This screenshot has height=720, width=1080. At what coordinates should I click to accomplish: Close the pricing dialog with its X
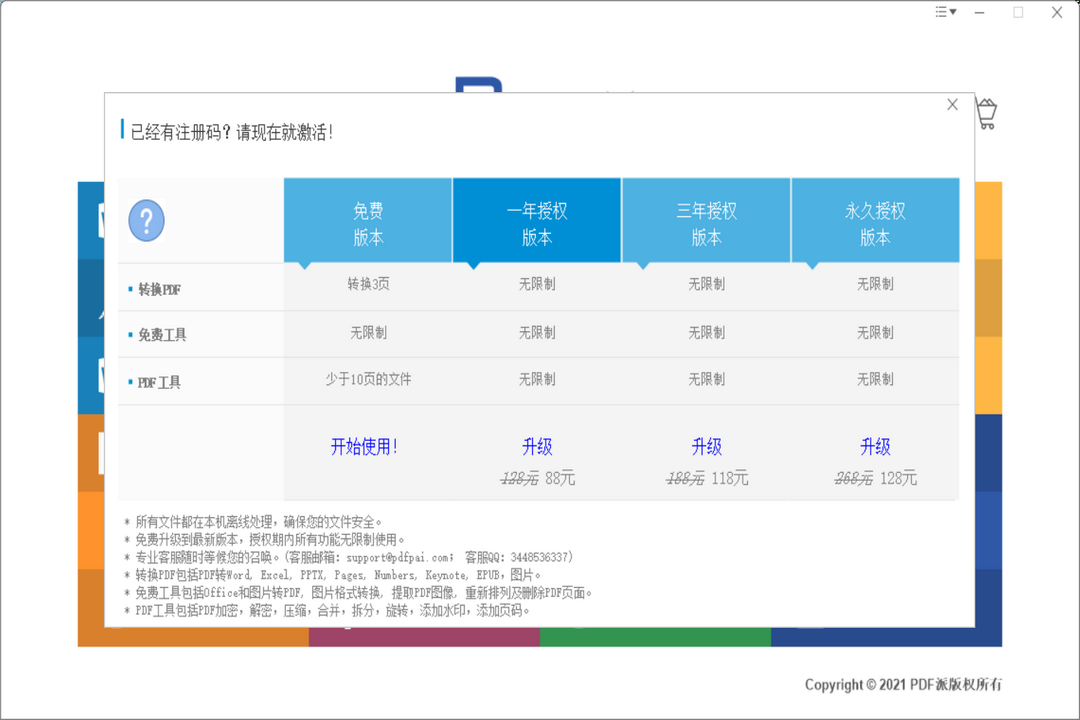951,104
